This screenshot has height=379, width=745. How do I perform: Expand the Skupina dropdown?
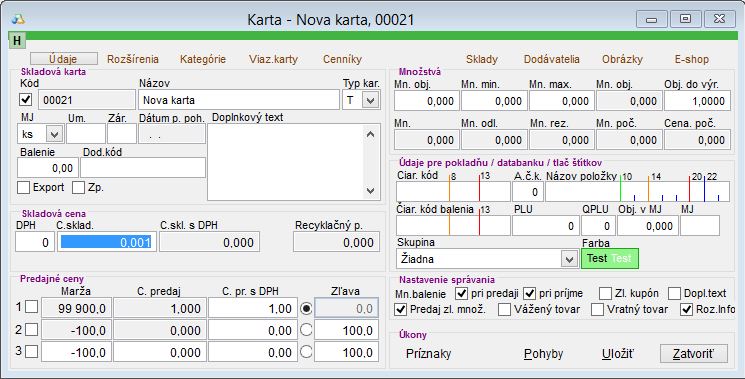[x=569, y=259]
